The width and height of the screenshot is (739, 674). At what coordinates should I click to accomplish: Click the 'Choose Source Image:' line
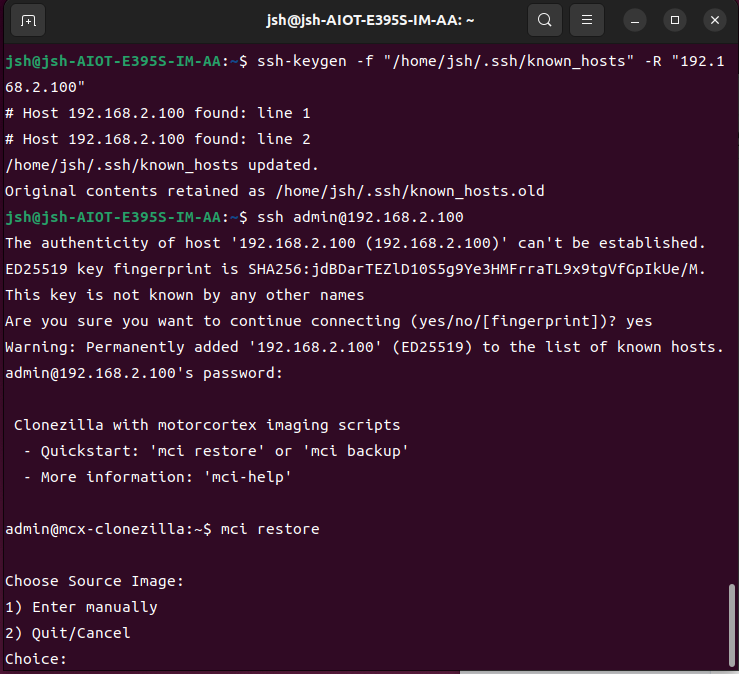coord(95,581)
